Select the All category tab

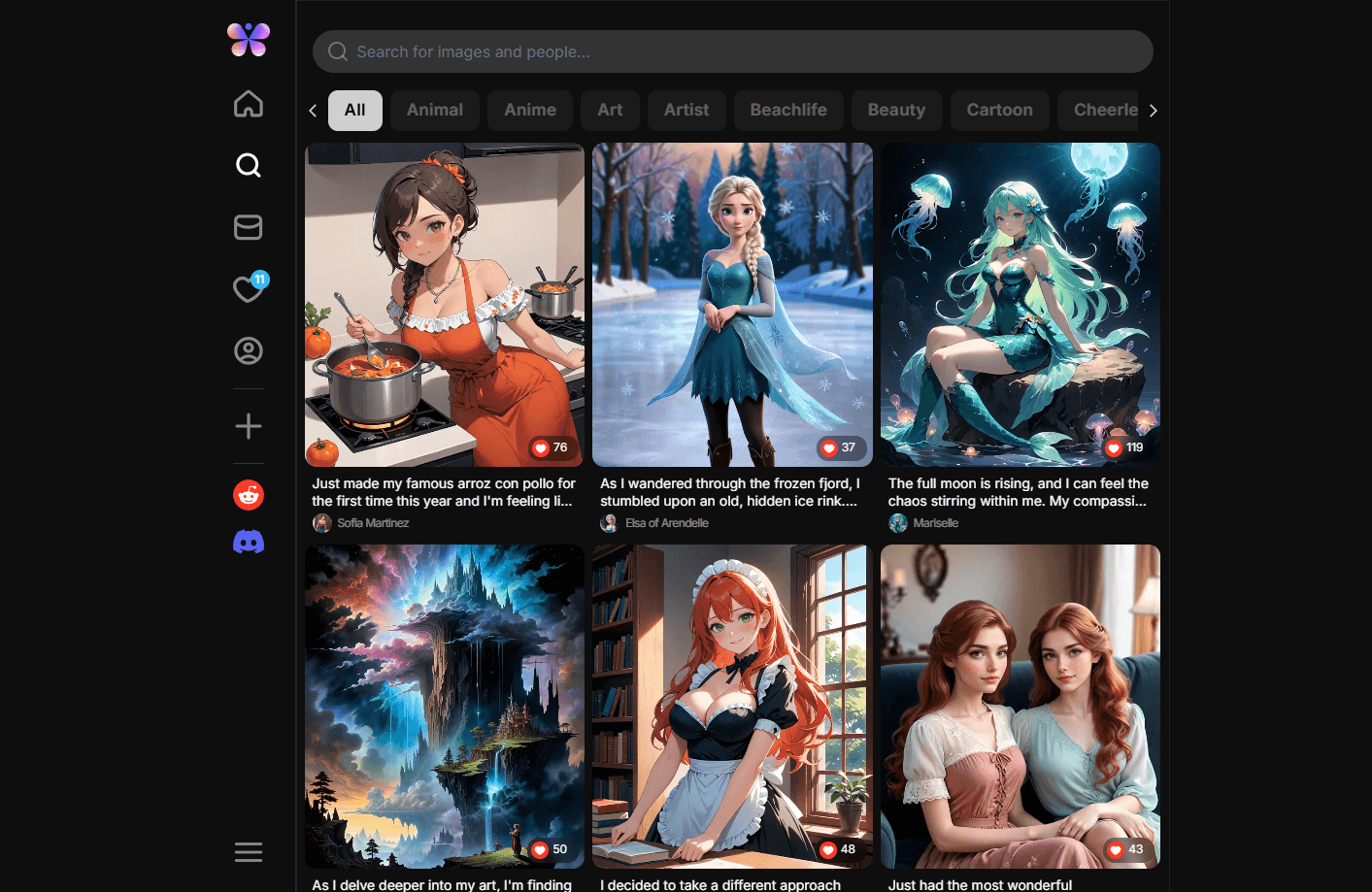coord(355,111)
